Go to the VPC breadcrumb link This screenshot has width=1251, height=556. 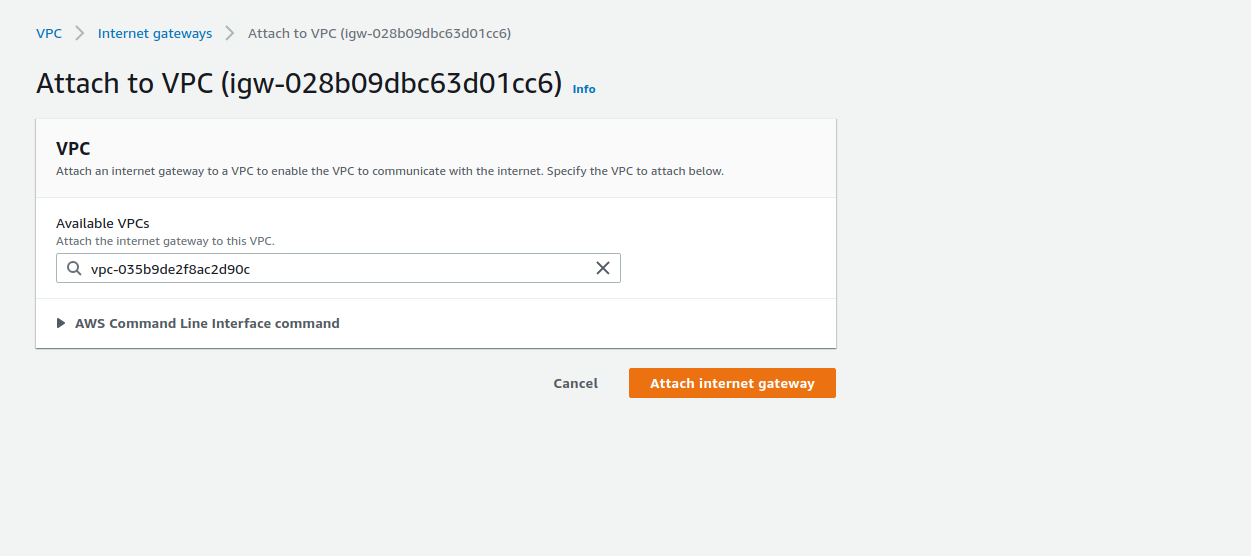pos(49,33)
